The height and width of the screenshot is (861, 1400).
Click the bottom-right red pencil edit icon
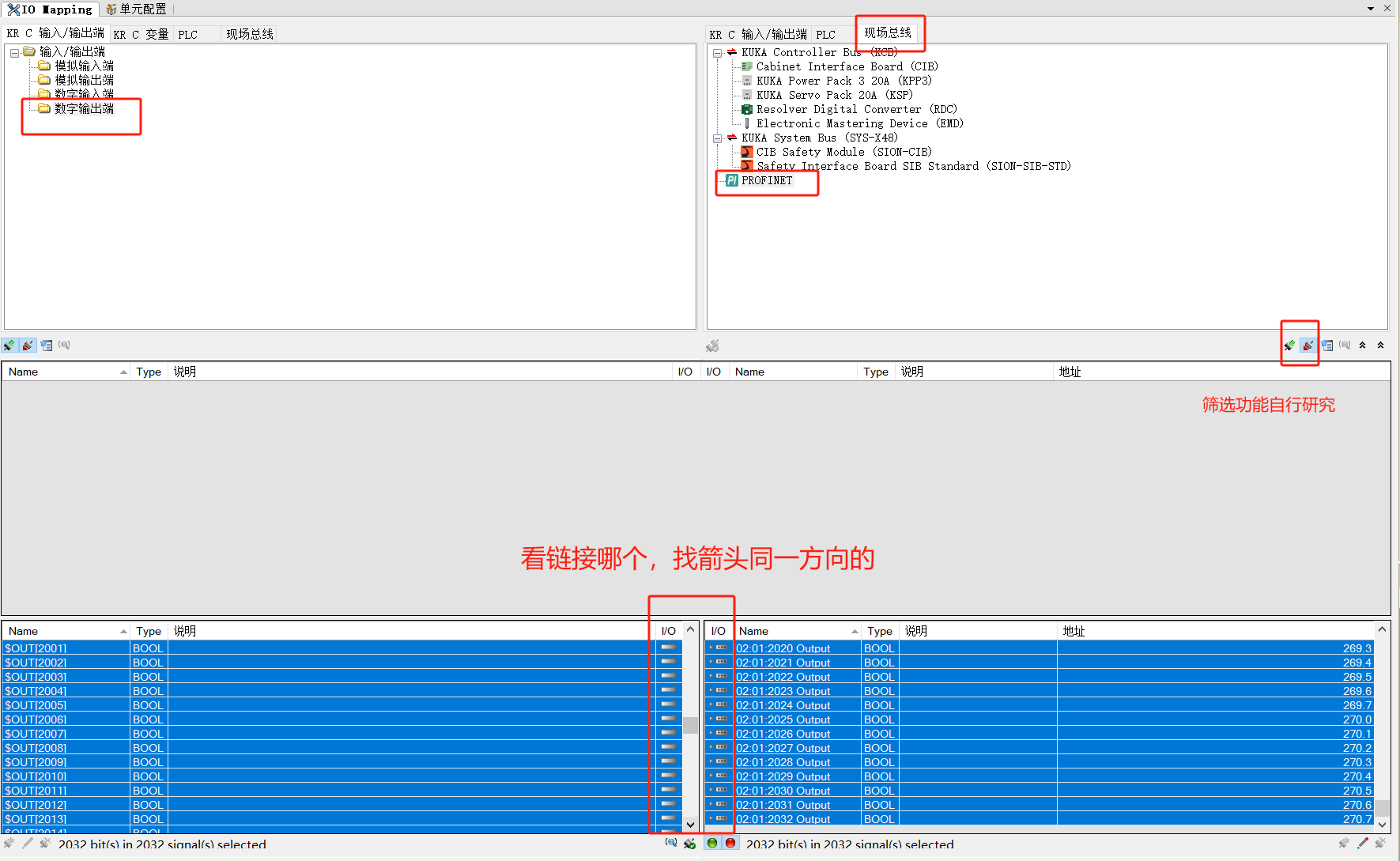pyautogui.click(x=1362, y=844)
